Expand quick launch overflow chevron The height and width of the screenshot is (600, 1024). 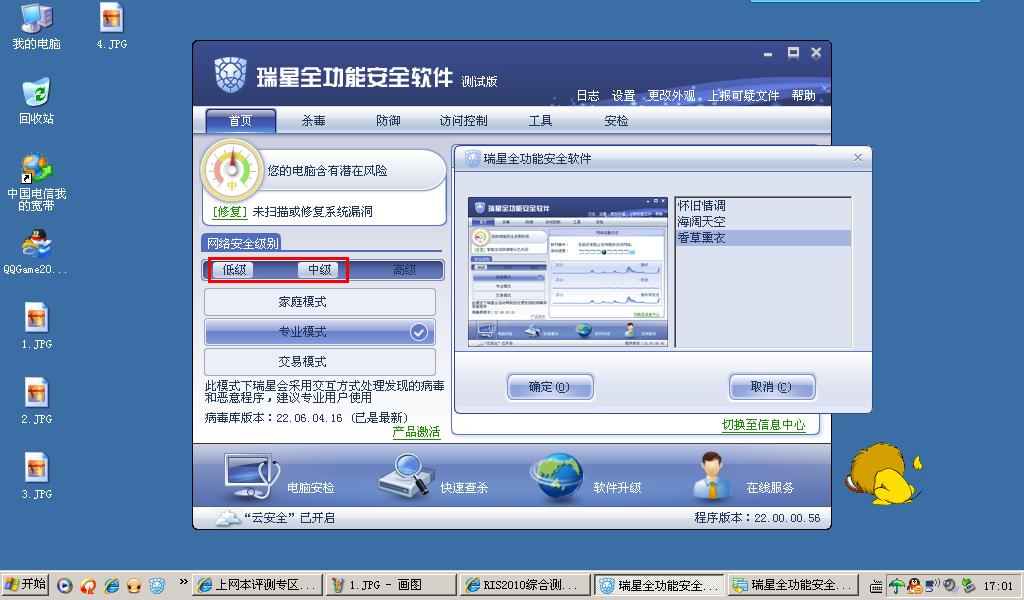[x=184, y=581]
